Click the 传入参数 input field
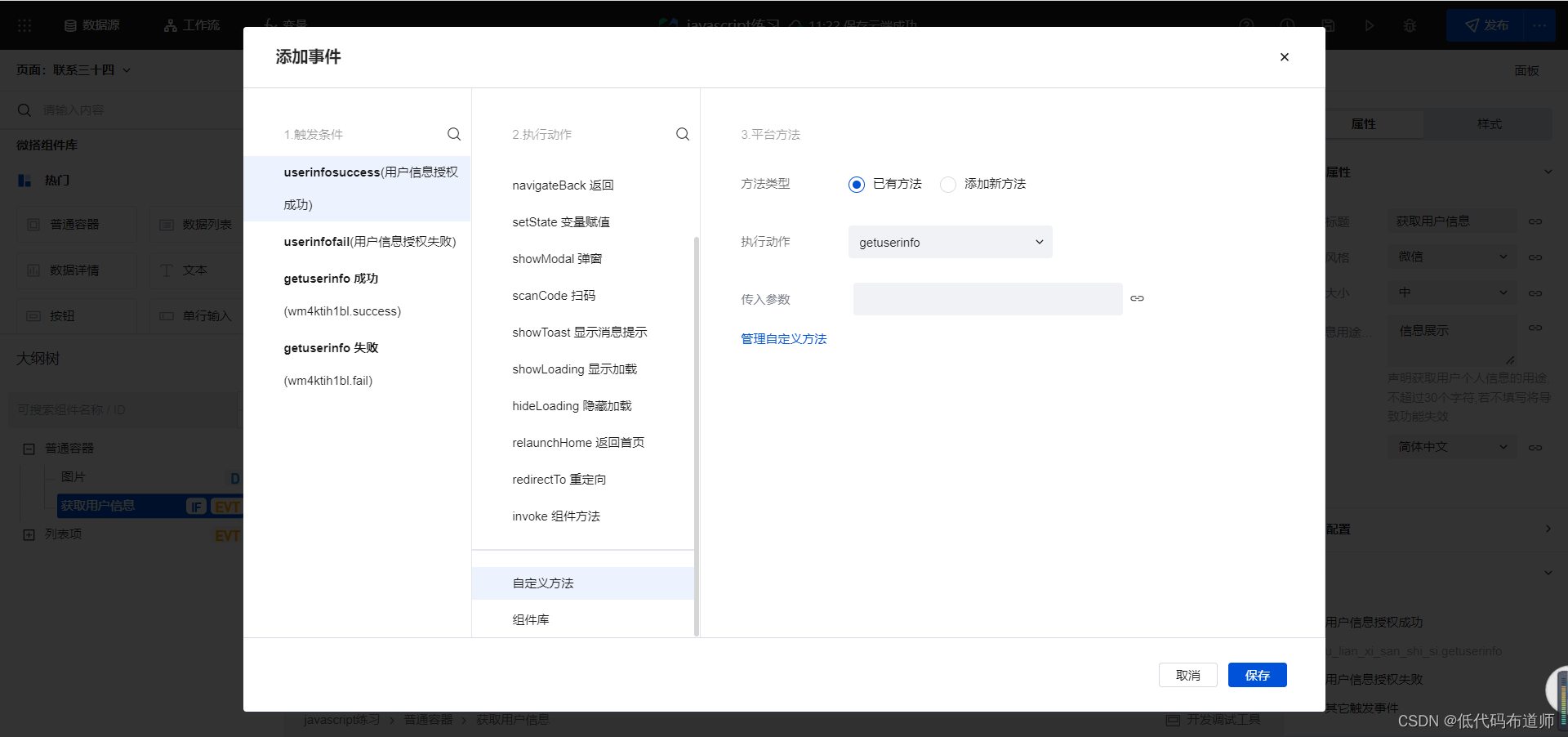This screenshot has height=737, width=1568. pyautogui.click(x=987, y=299)
